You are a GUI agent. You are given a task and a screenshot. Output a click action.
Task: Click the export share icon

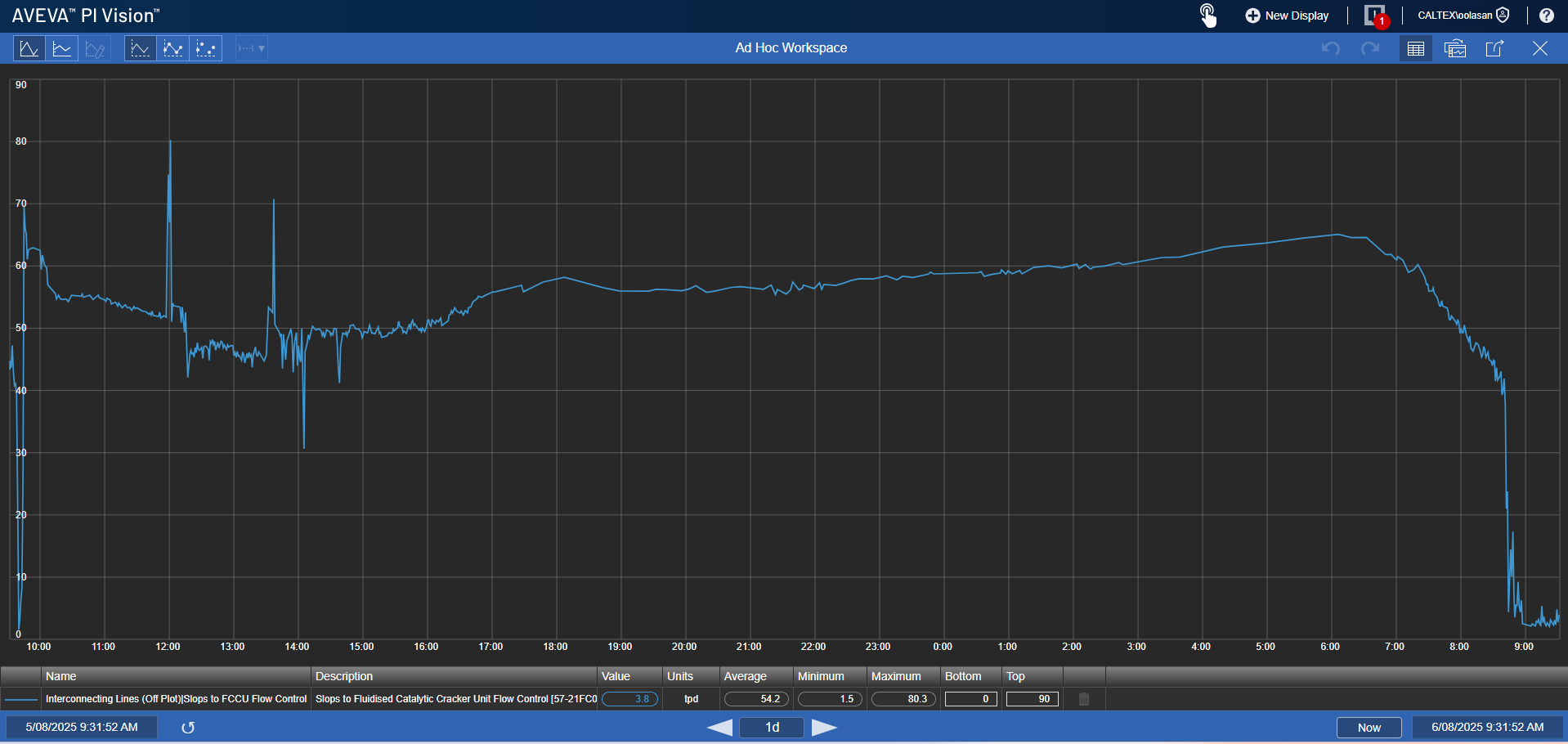point(1494,49)
